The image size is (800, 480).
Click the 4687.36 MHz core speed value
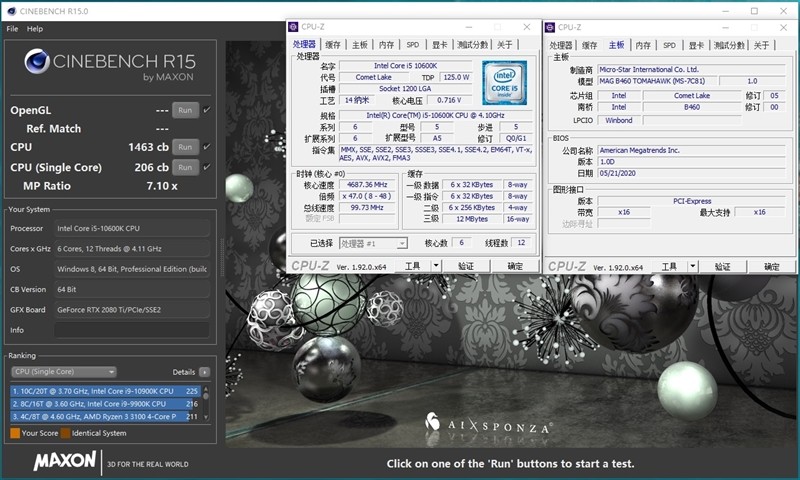367,185
